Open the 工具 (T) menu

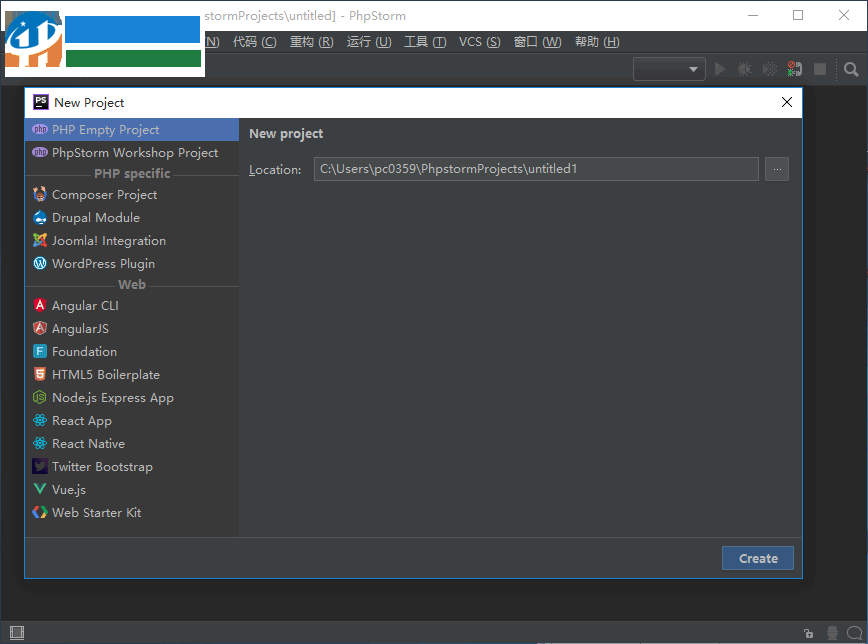point(425,42)
